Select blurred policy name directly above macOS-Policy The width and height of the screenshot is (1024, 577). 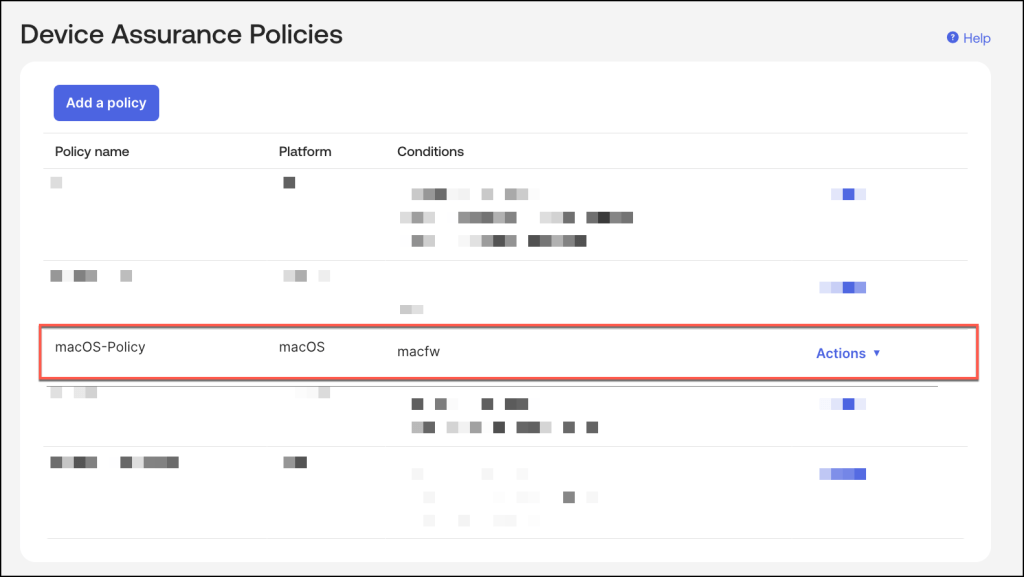[90, 275]
